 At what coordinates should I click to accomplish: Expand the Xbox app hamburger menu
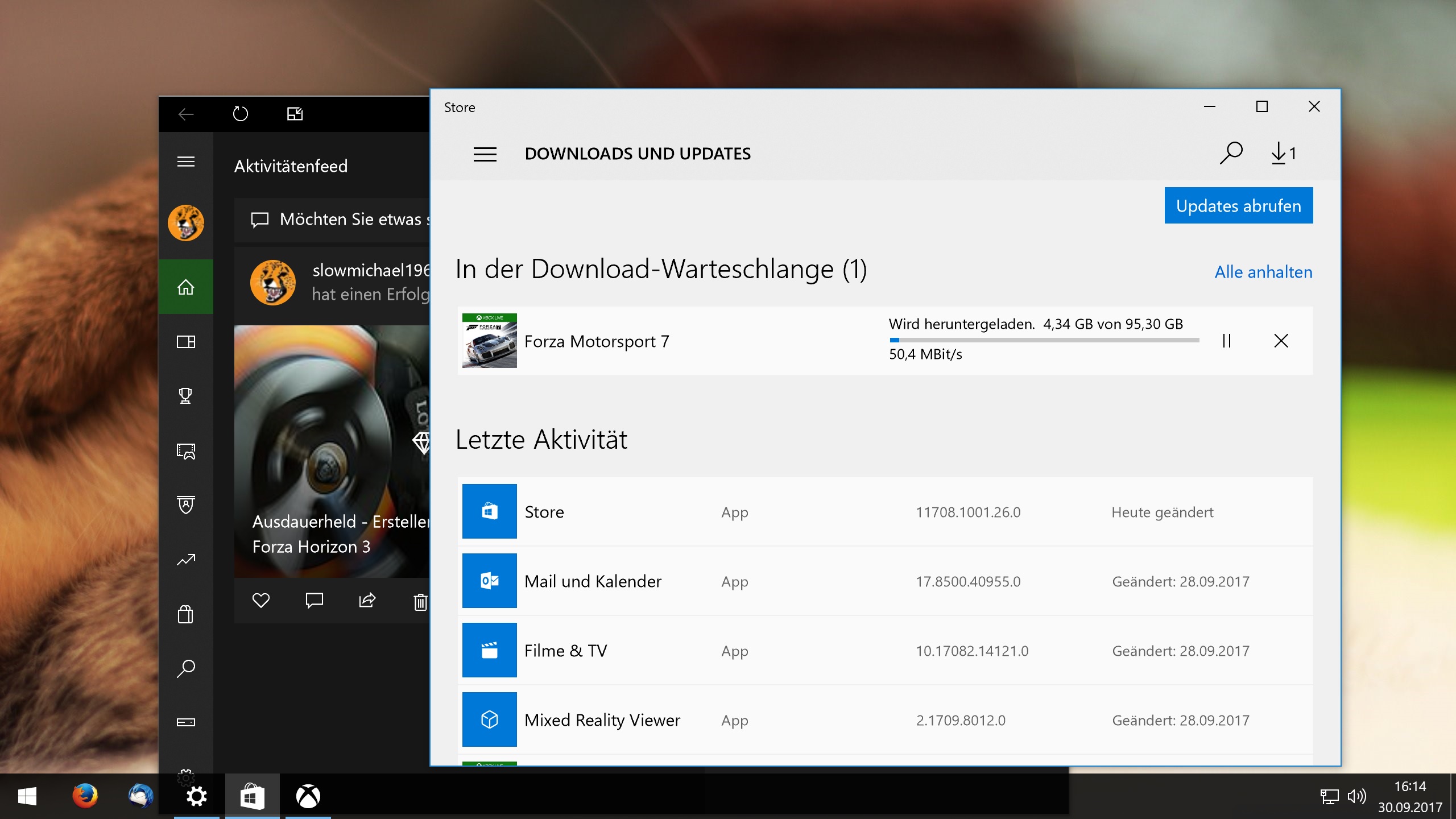pyautogui.click(x=185, y=162)
